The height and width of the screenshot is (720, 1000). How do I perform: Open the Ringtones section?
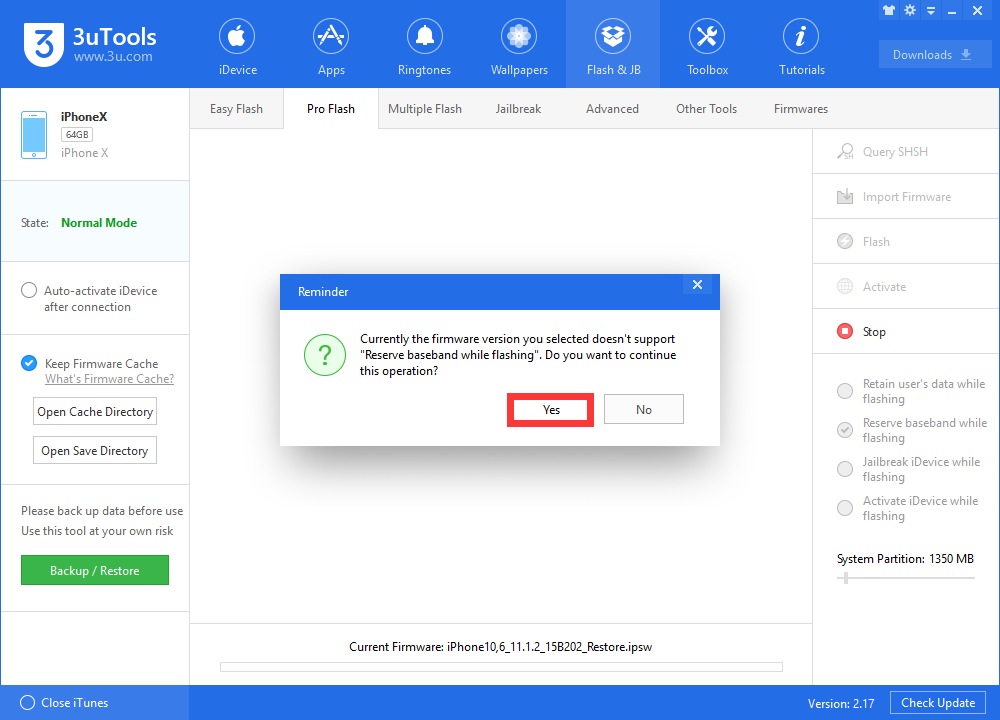tap(424, 45)
